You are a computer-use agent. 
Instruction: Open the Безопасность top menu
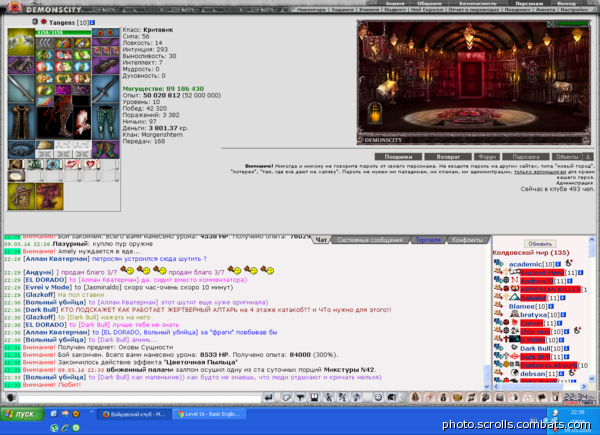tap(477, 3)
